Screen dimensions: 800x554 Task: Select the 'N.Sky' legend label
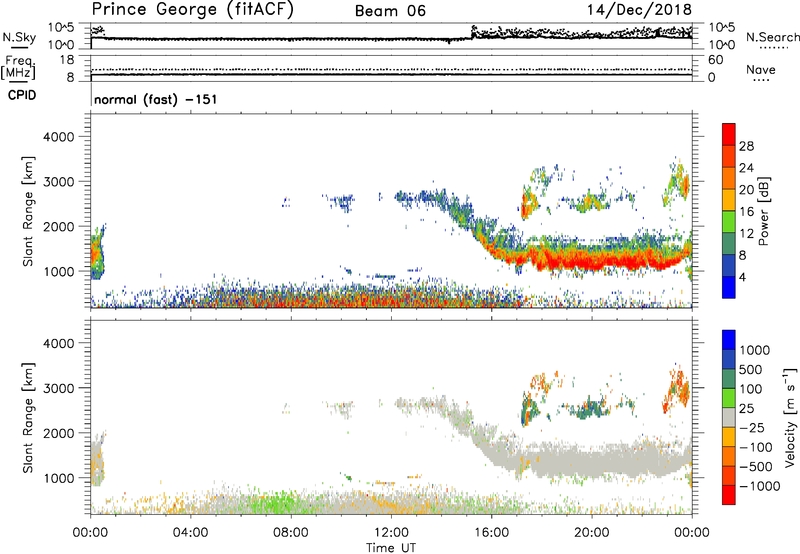[x=19, y=37]
